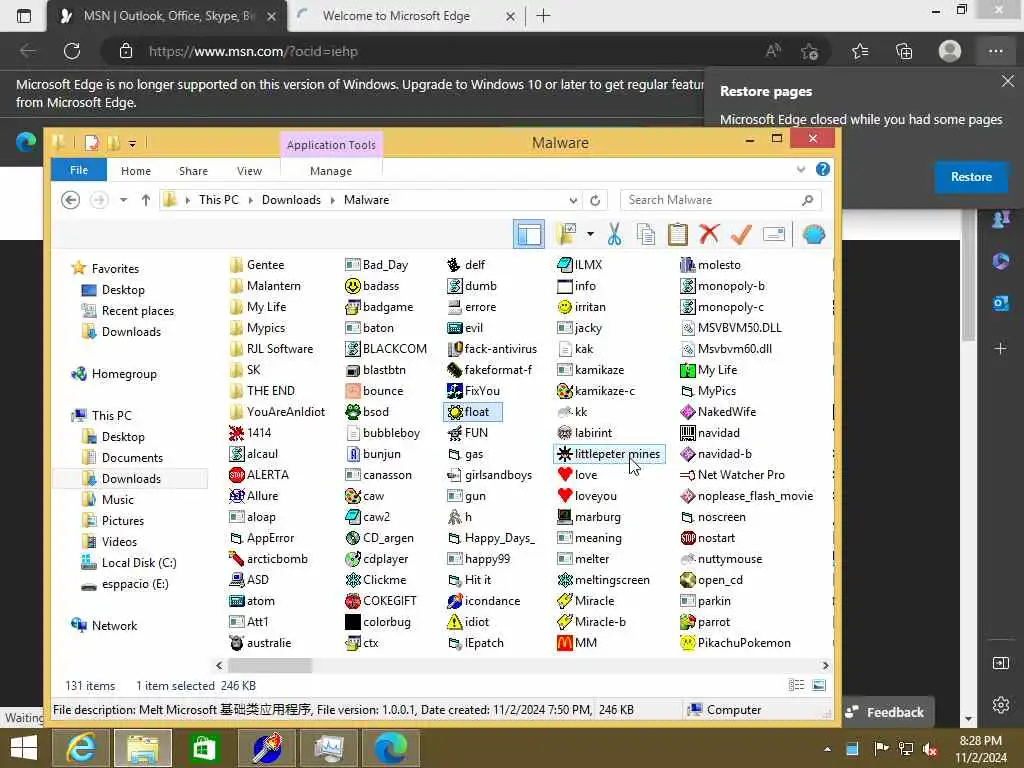Open Windows Store from taskbar
The height and width of the screenshot is (768, 1024).
click(204, 748)
